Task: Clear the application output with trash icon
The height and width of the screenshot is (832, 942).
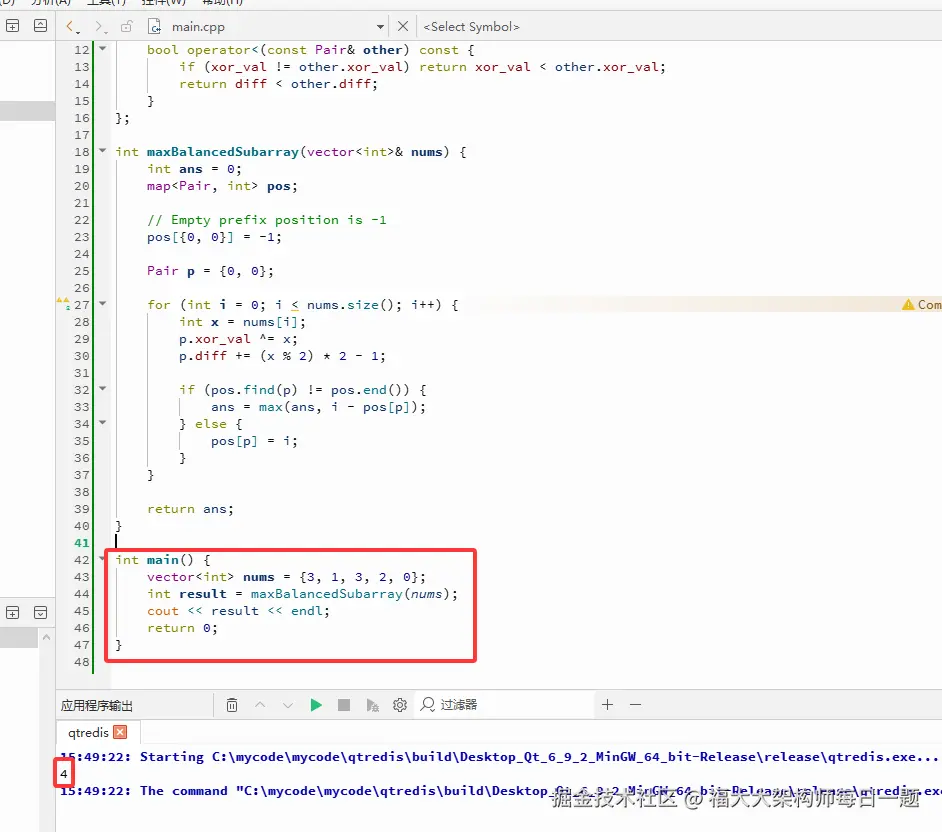Action: (x=232, y=705)
